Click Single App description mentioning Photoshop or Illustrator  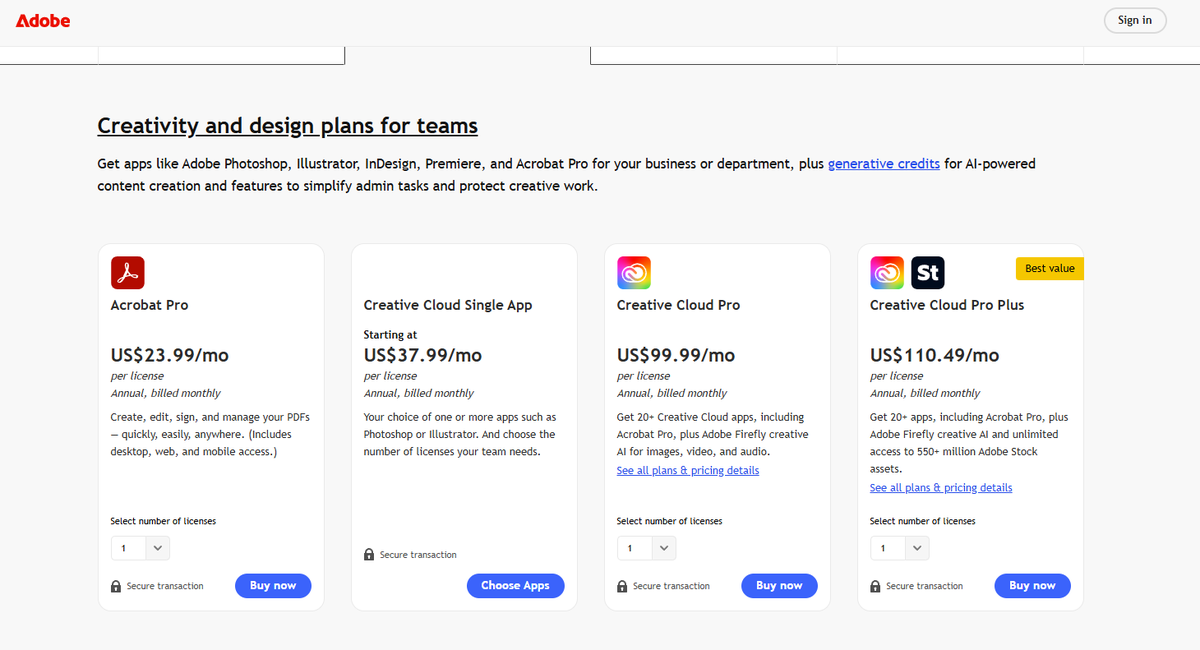460,434
